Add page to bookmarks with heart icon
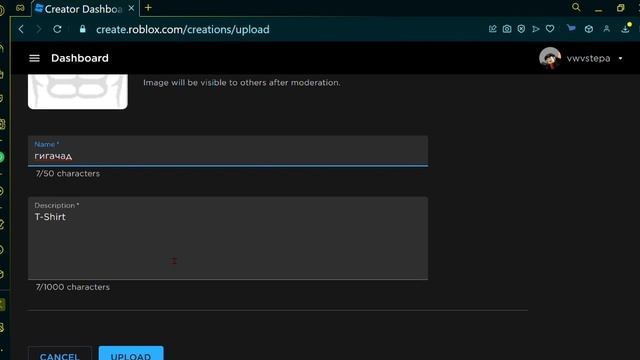 tap(550, 29)
